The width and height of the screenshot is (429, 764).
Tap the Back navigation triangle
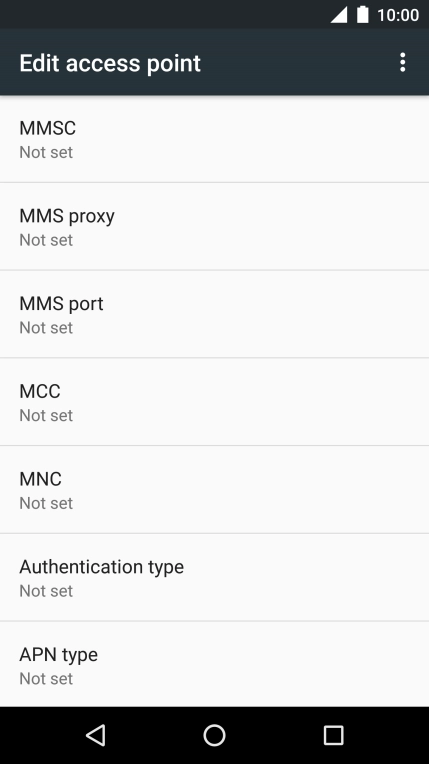(96, 735)
